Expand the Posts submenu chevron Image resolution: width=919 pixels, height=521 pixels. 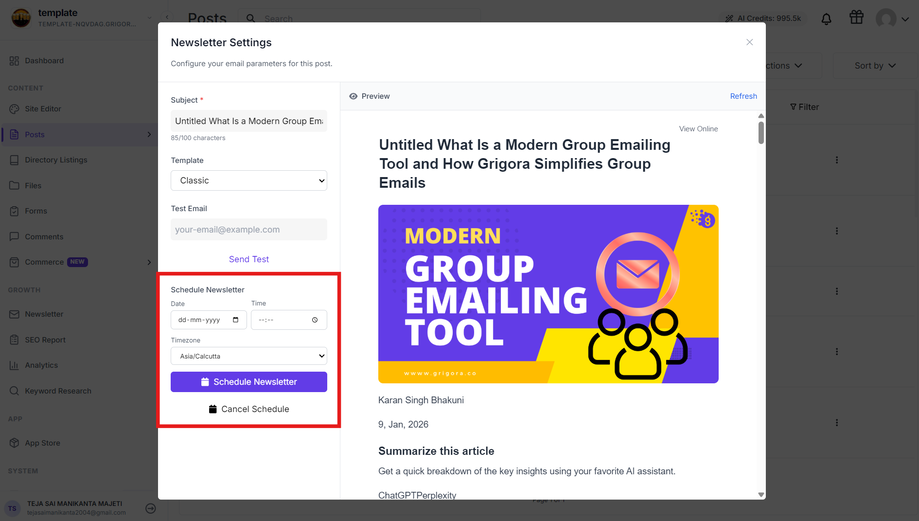149,135
